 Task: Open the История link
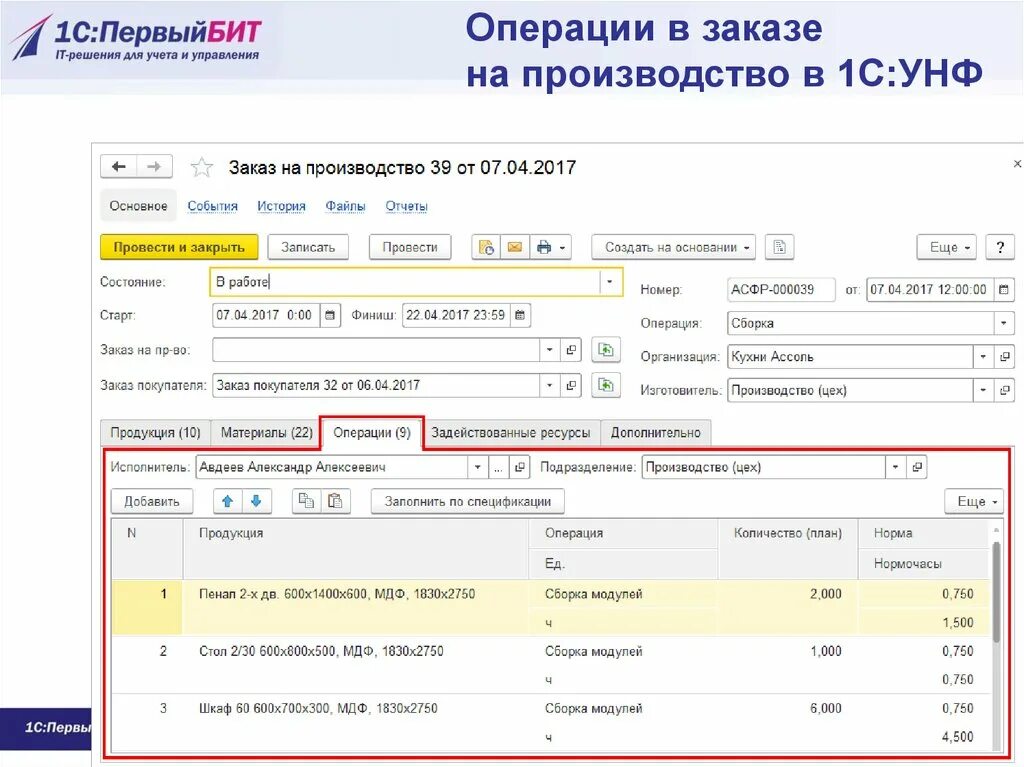(x=281, y=206)
